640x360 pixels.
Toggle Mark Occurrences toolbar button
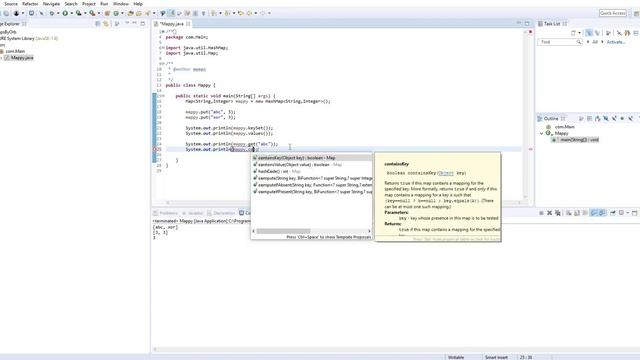point(172,13)
